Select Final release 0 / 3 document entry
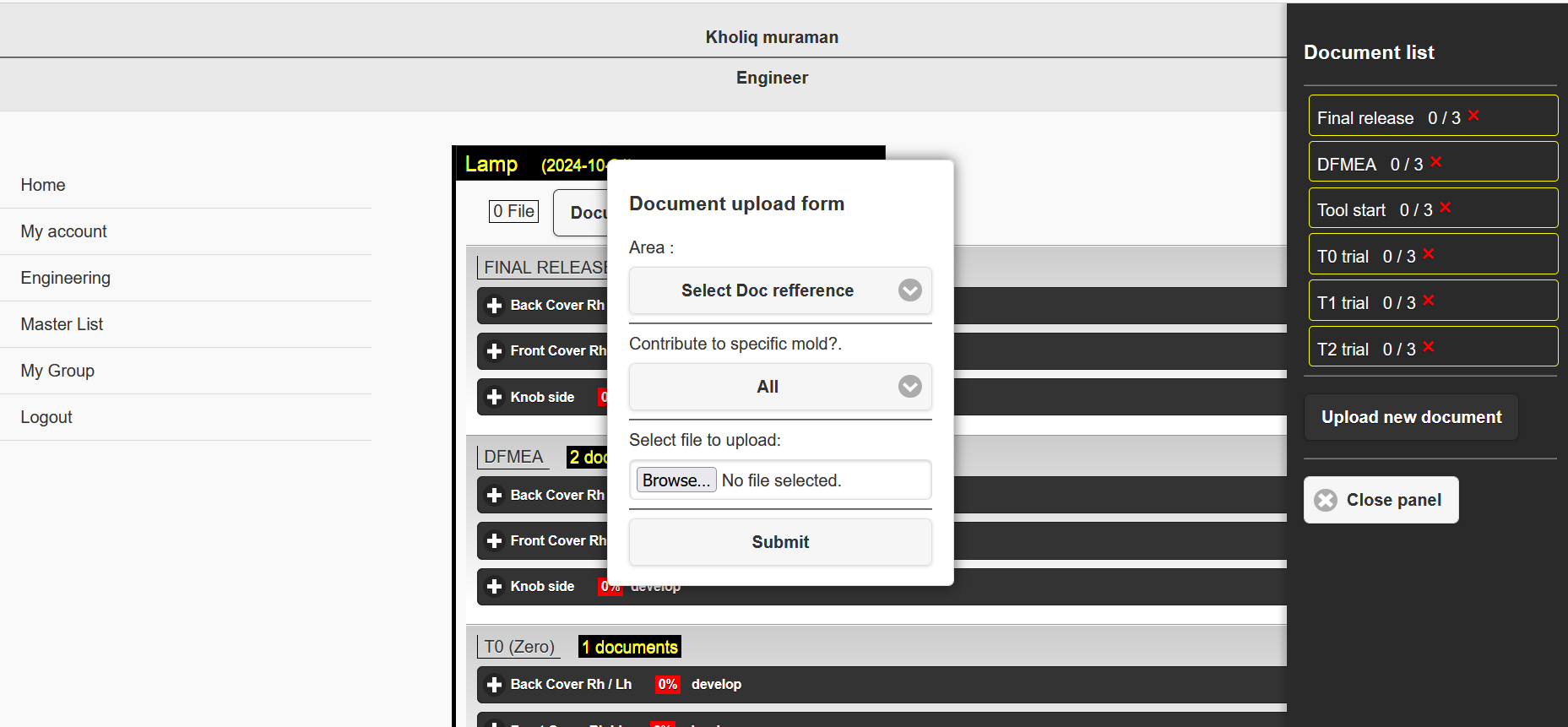Viewport: 1568px width, 727px height. coord(1433,116)
